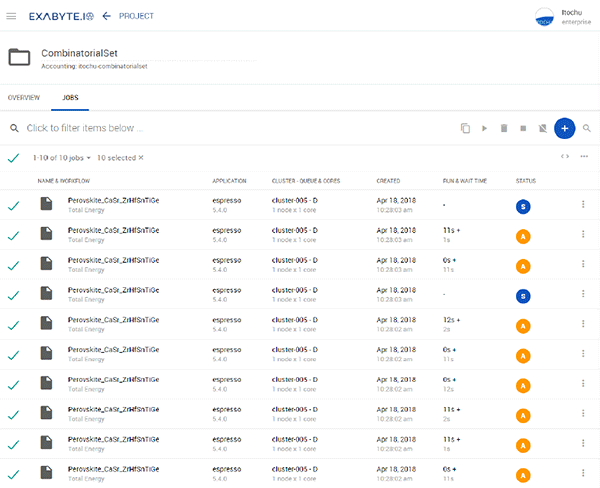Screen dimensions: 600x488
Task: Open three-dot menu for 11s + 2s job
Action: 583,413
